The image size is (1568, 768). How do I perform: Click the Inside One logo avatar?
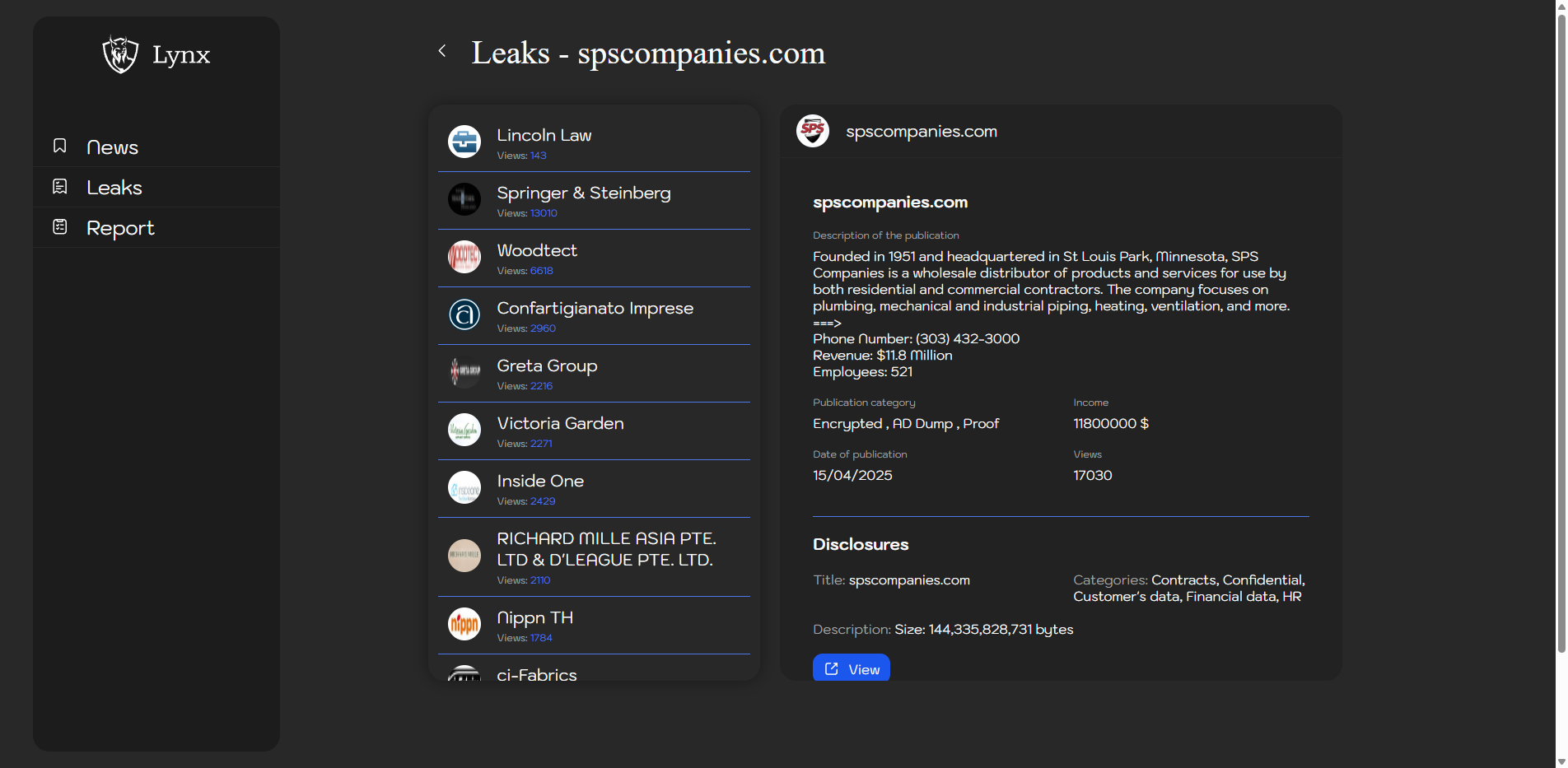(x=464, y=487)
